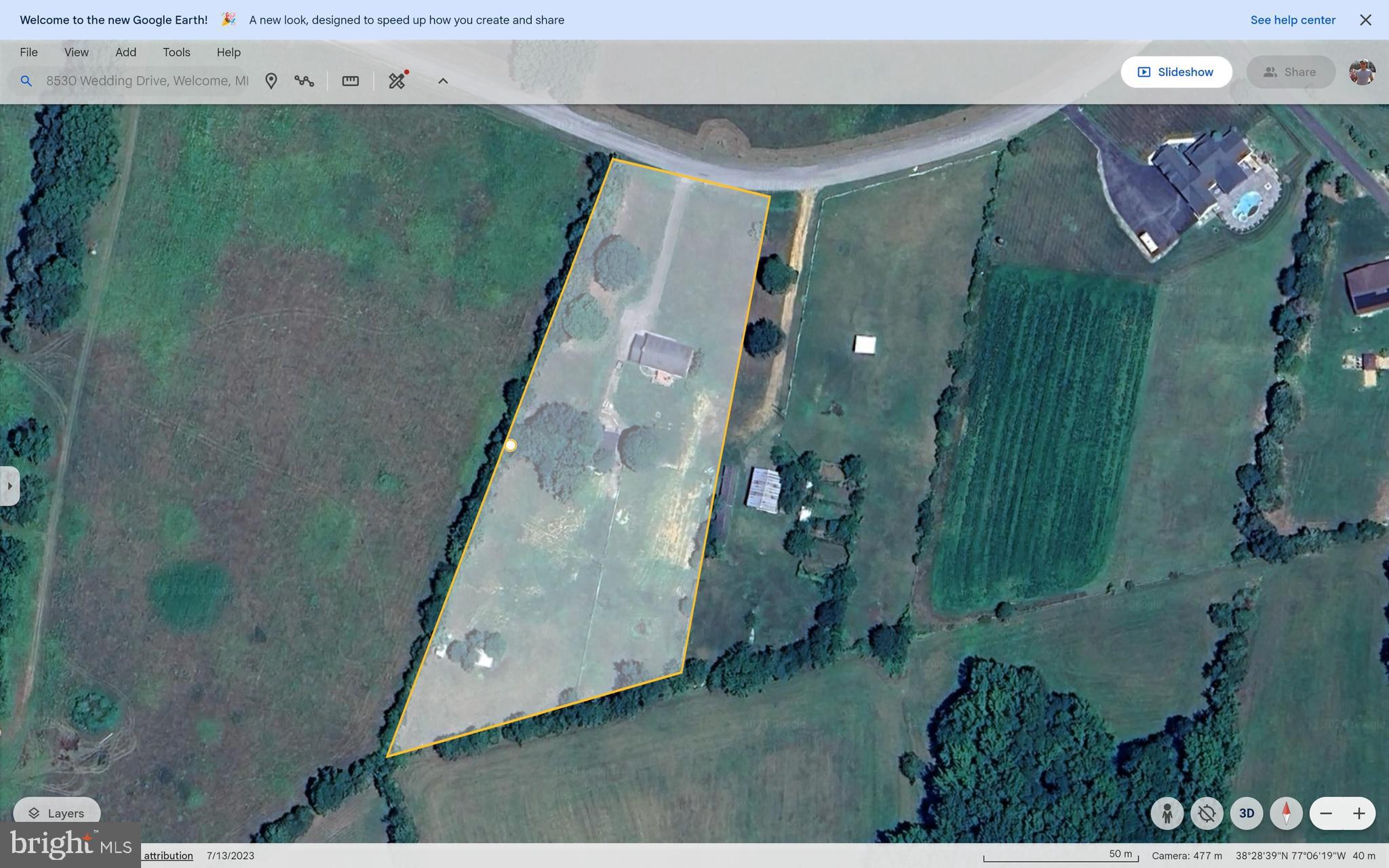Select the draw path or polygon tool

pos(304,81)
